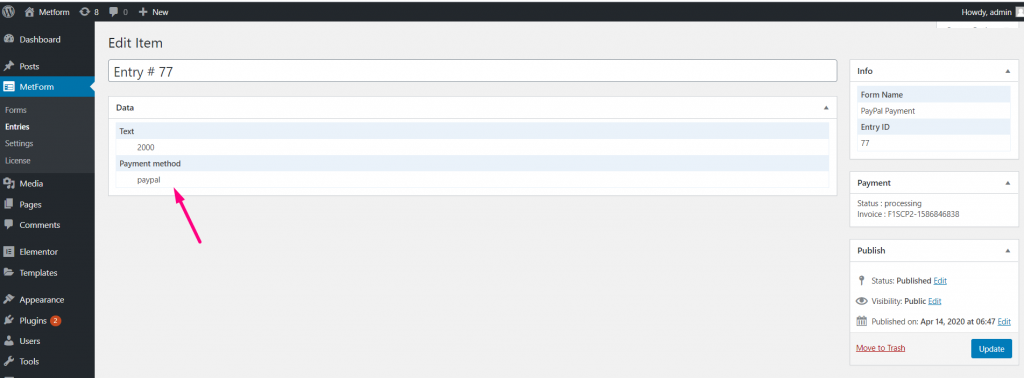Screen dimensions: 1024x378
Task: Click Move to Trash link
Action: 880,348
